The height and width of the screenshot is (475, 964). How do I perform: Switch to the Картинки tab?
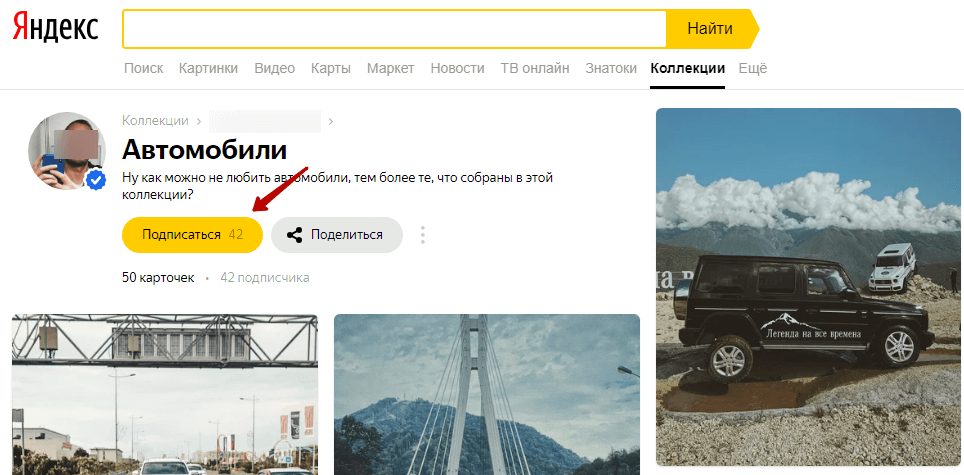[x=208, y=68]
